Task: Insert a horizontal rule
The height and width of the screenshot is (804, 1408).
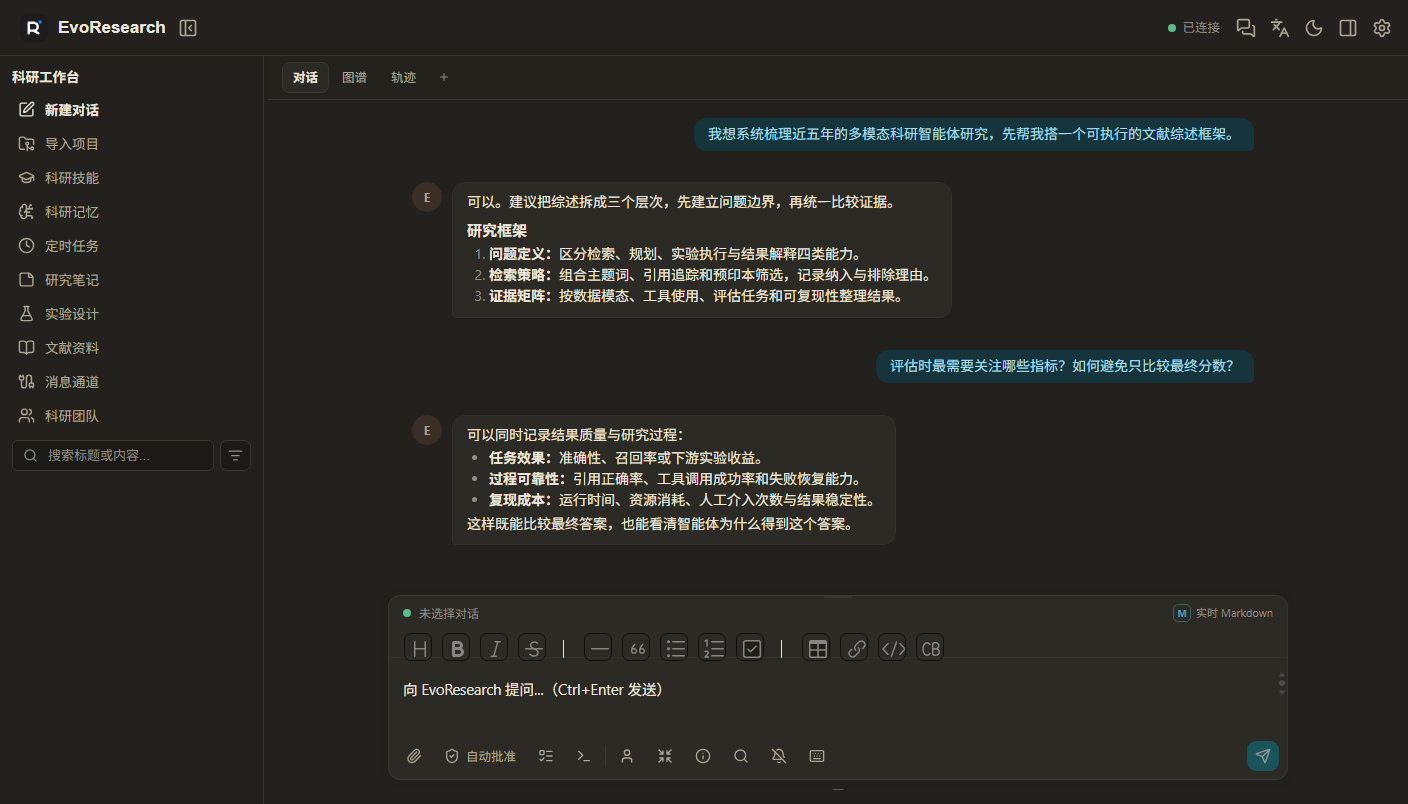Action: click(598, 648)
